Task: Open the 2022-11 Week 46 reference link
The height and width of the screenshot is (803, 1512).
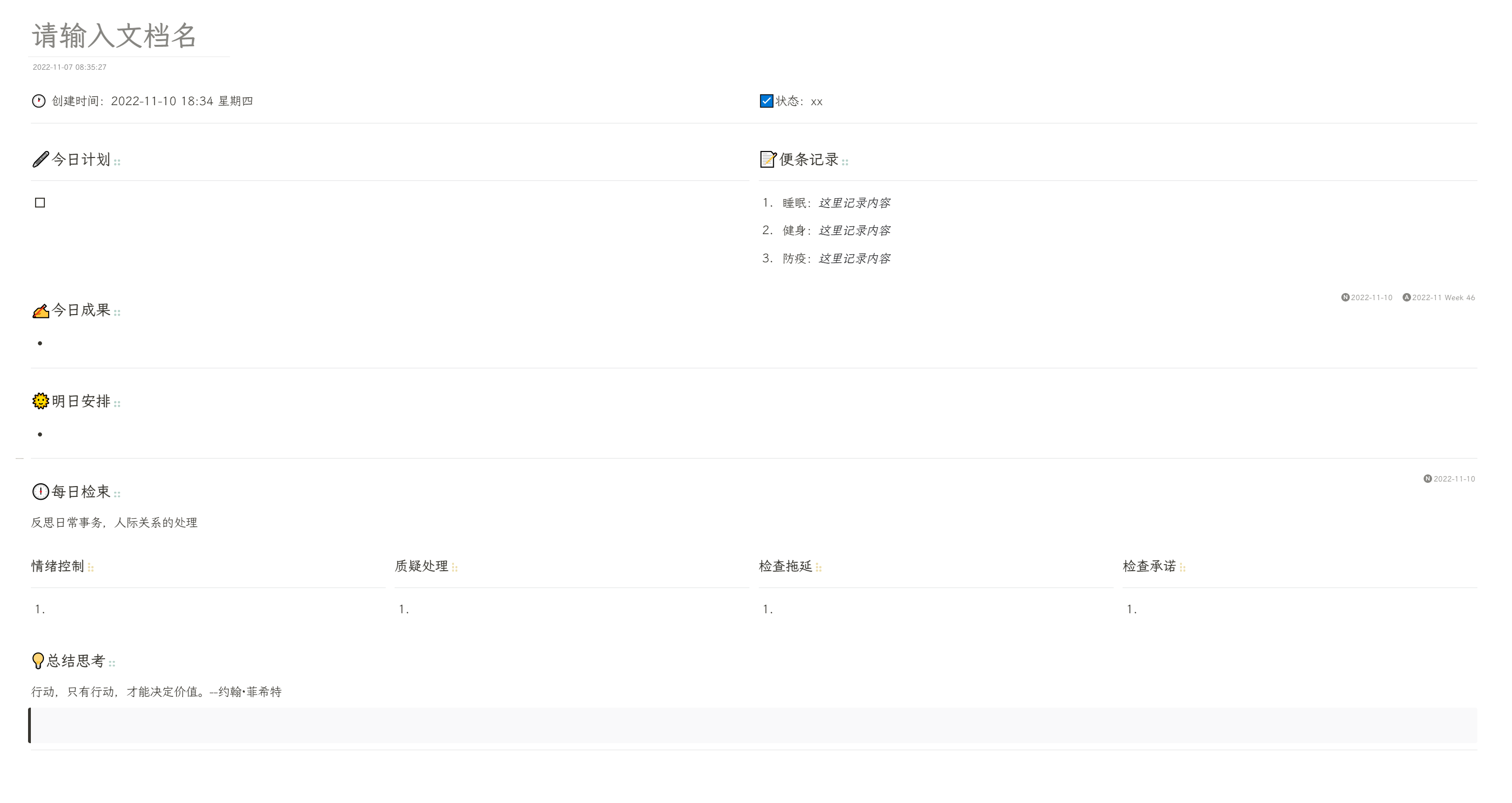Action: point(1443,298)
